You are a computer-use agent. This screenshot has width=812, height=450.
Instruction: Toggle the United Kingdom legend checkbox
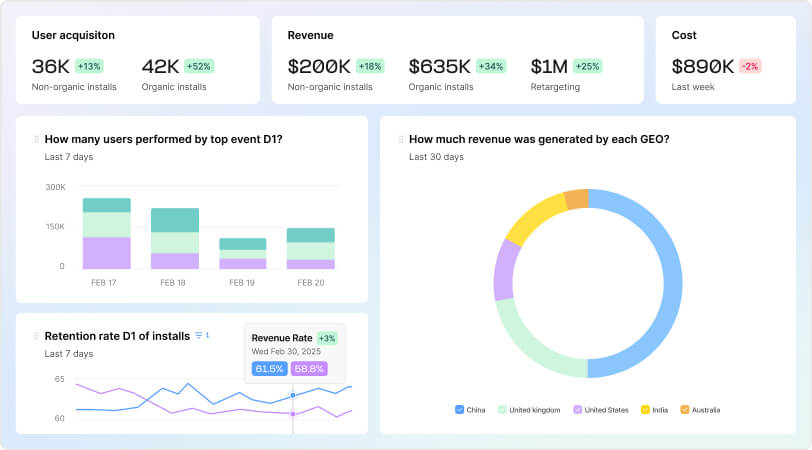point(502,410)
